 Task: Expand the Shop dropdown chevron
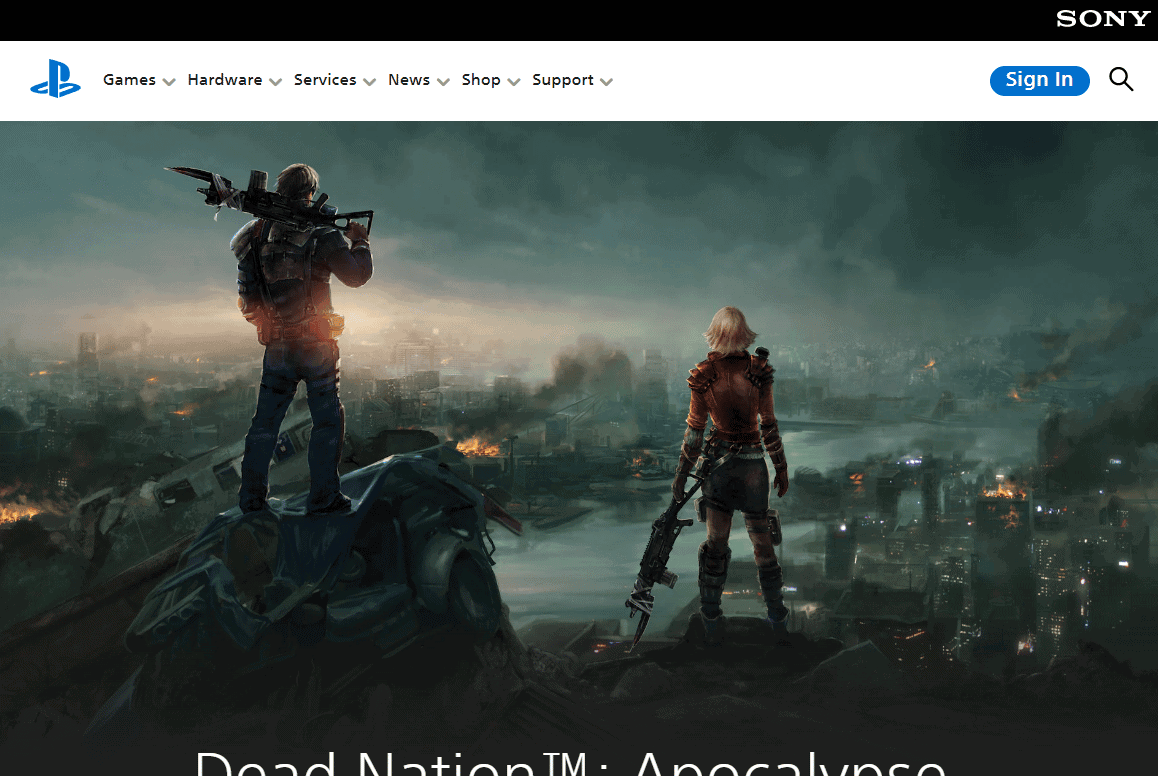point(514,82)
